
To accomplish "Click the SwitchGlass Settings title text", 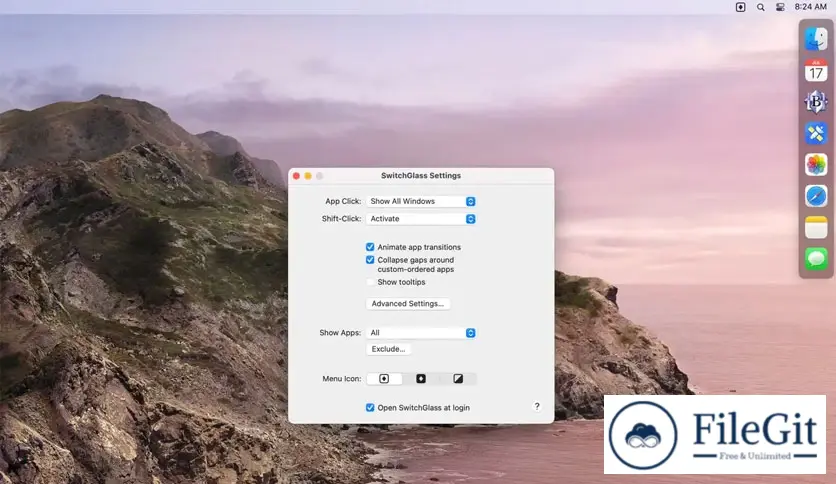I will click(x=421, y=175).
